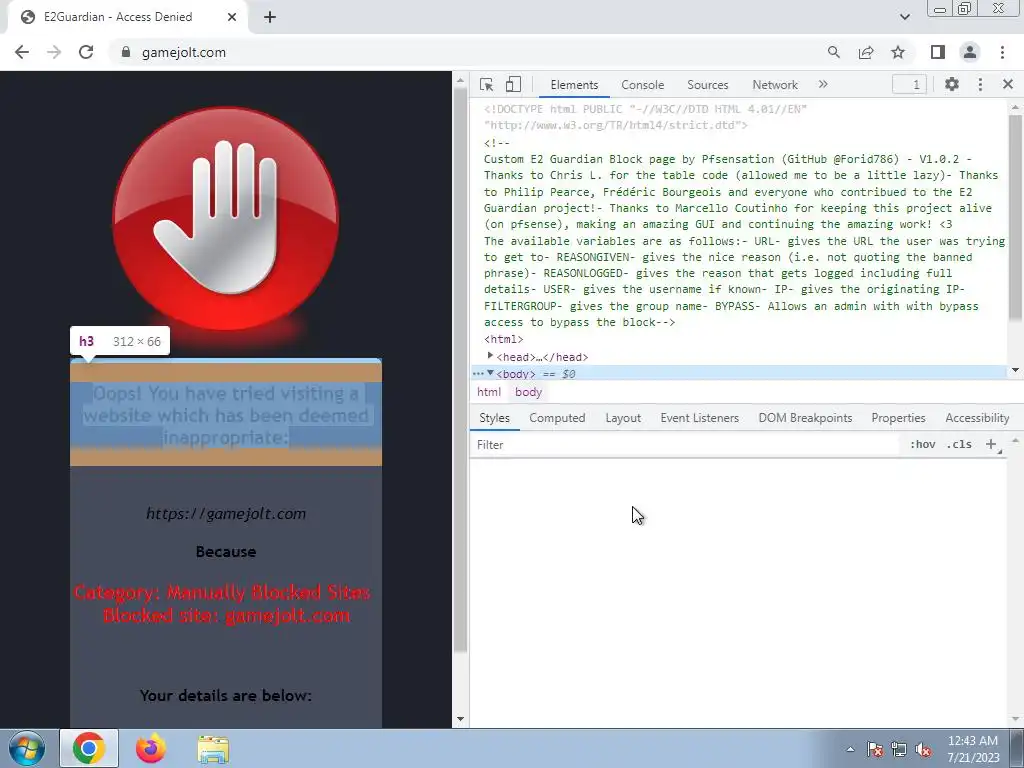Open actions ellipsis beside body node
This screenshot has width=1024, height=768.
click(x=478, y=374)
